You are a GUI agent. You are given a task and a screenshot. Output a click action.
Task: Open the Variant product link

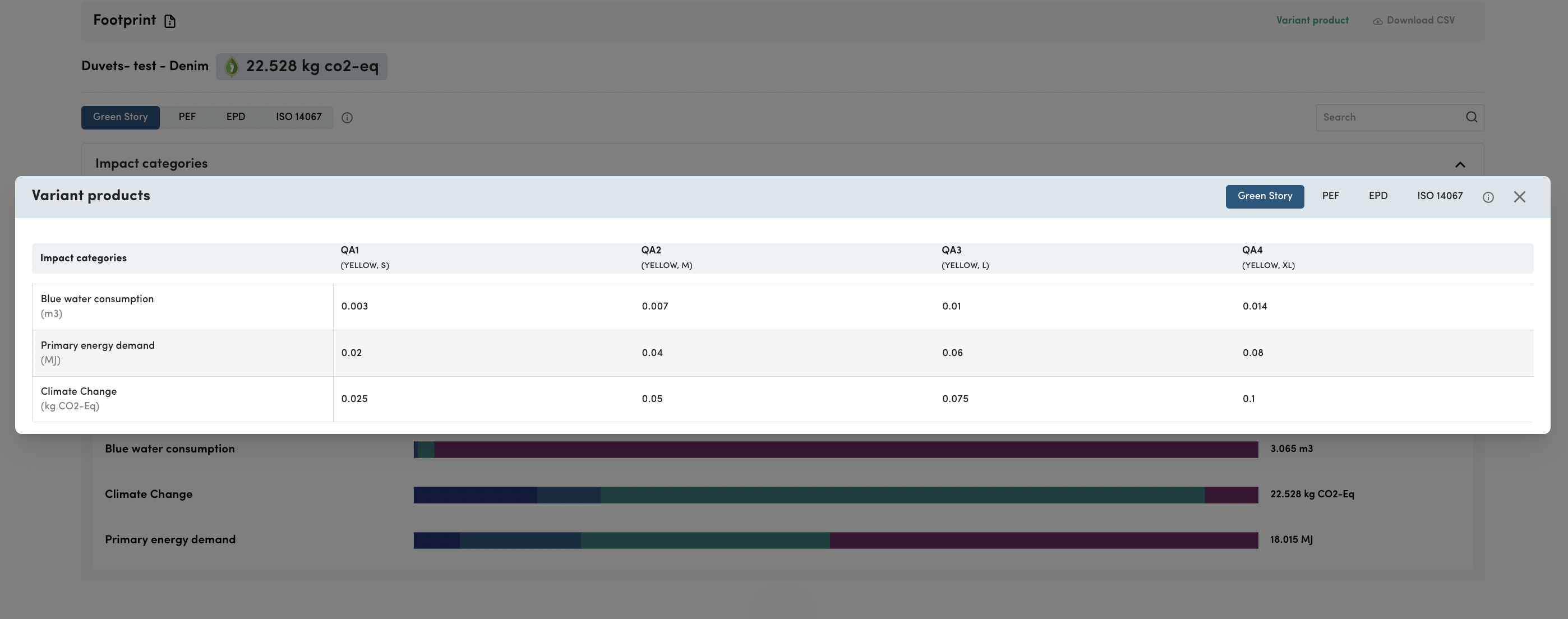point(1312,21)
